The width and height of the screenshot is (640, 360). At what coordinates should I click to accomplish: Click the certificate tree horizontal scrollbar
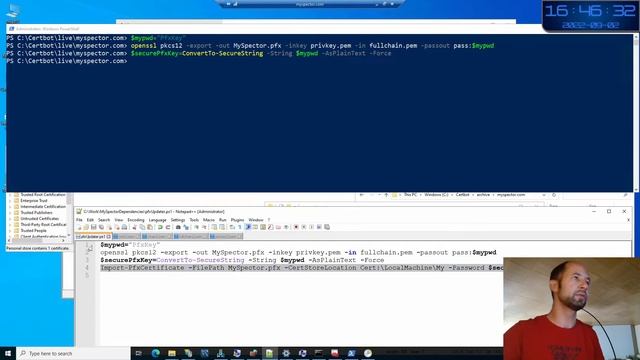coord(37,241)
